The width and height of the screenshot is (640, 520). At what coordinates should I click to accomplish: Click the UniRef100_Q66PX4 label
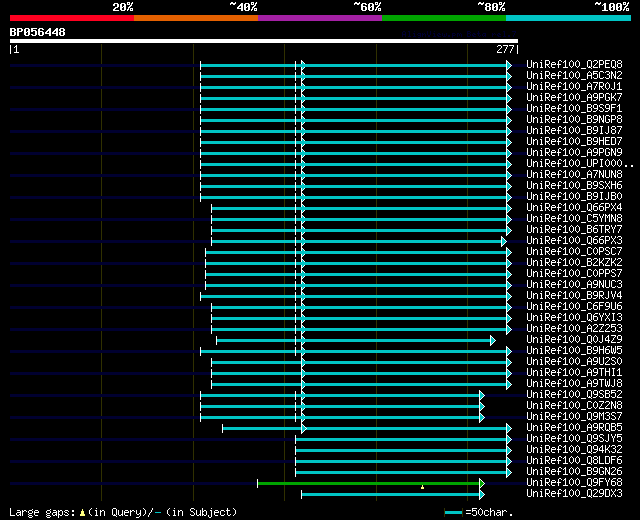(574, 208)
